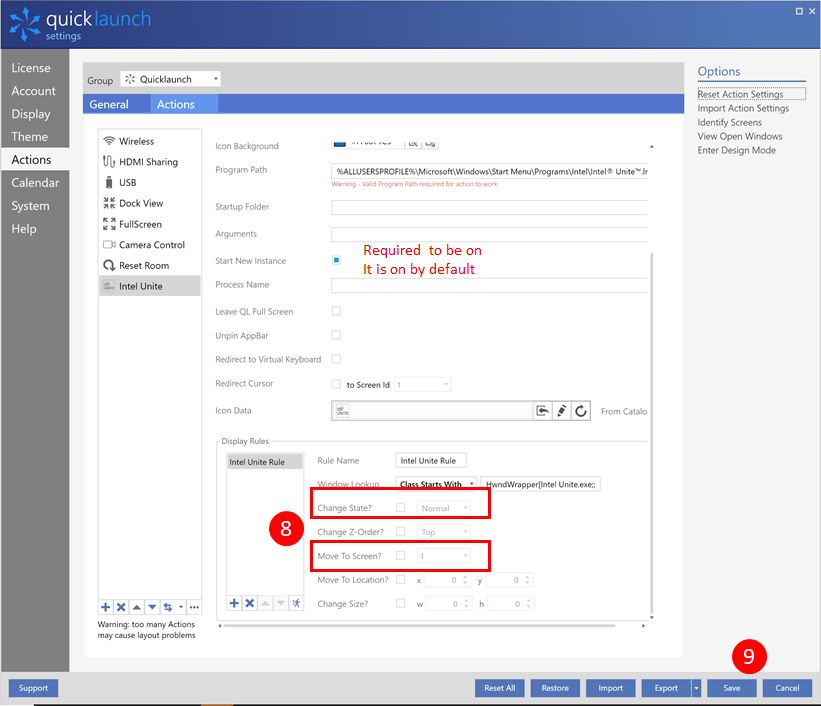Open more options ellipsis under actions list

click(x=194, y=607)
